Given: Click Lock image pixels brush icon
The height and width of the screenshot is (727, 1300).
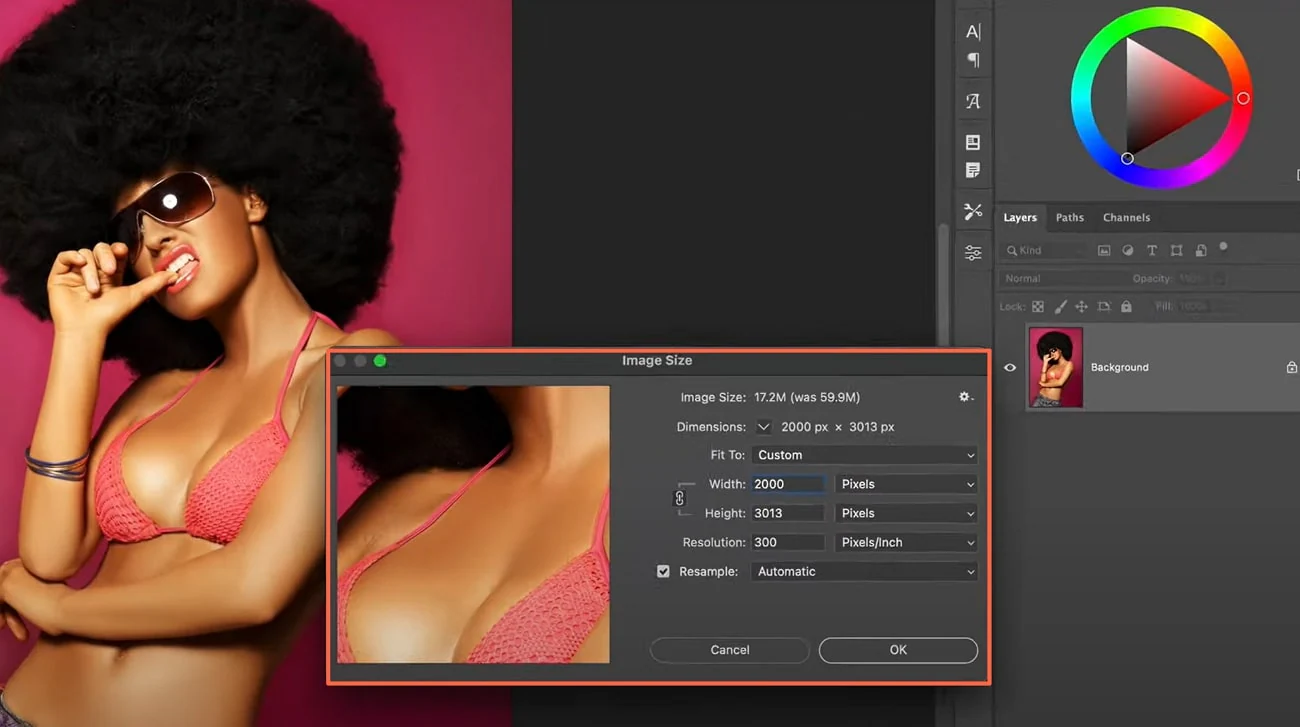Looking at the screenshot, I should (1060, 307).
